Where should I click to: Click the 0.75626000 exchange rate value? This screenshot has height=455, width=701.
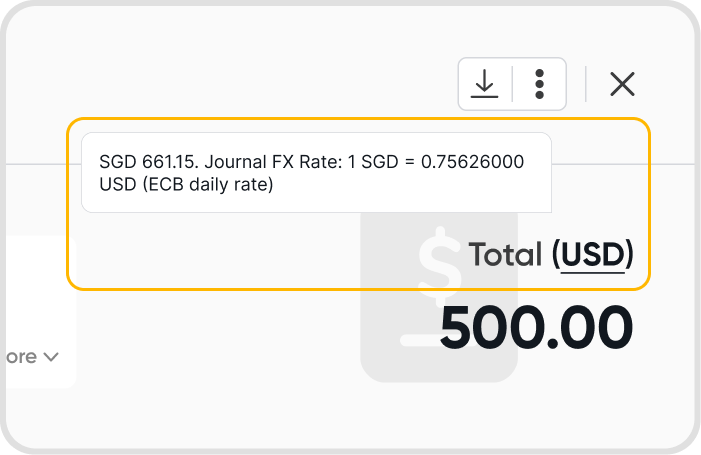(x=472, y=162)
